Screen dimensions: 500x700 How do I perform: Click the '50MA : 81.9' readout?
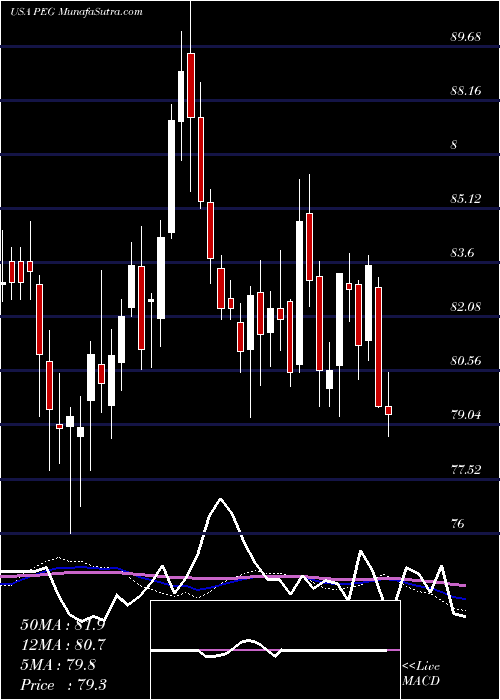(62, 625)
